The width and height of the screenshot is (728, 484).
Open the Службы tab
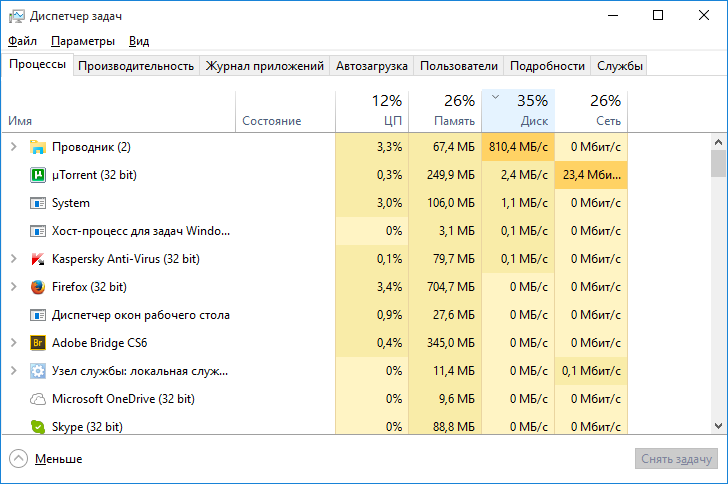[x=620, y=66]
